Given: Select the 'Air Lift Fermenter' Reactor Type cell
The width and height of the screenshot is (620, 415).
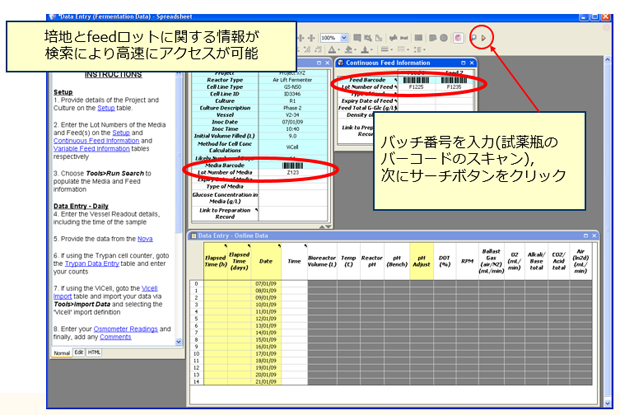Looking at the screenshot, I should [x=293, y=80].
